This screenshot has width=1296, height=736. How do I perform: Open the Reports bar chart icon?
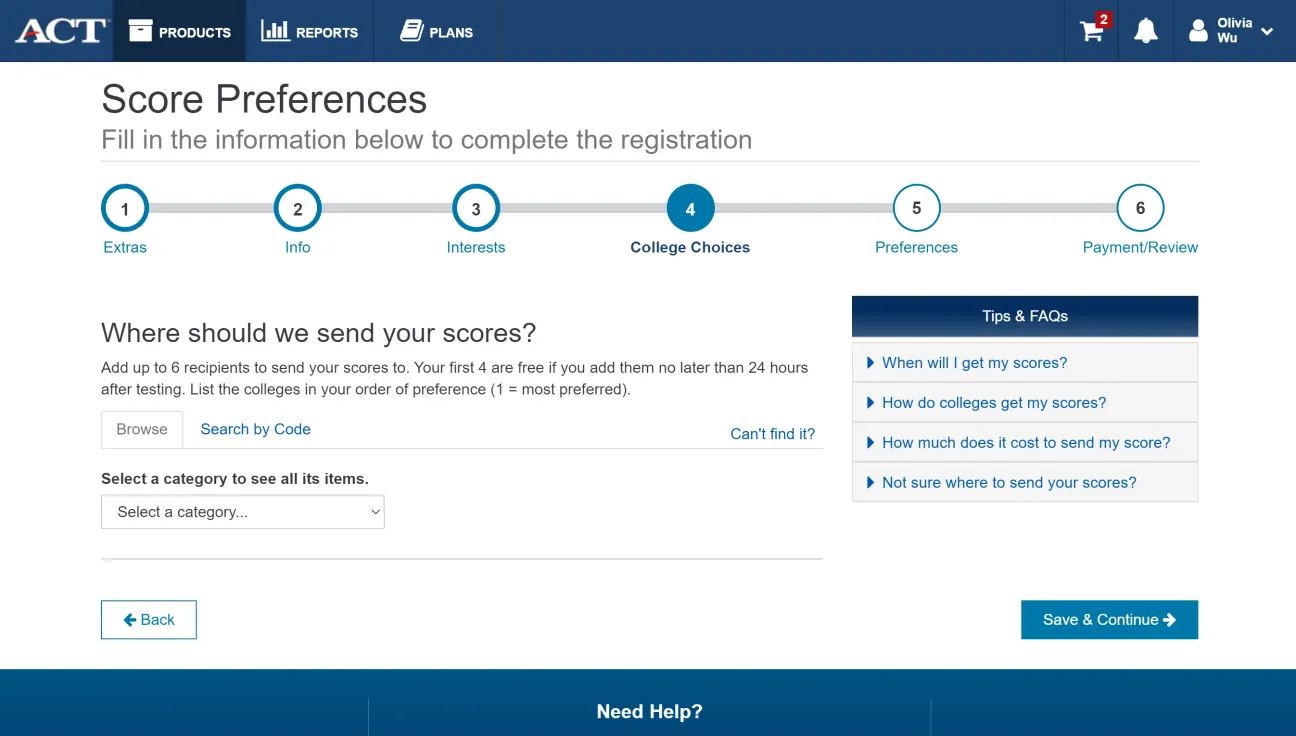(275, 31)
